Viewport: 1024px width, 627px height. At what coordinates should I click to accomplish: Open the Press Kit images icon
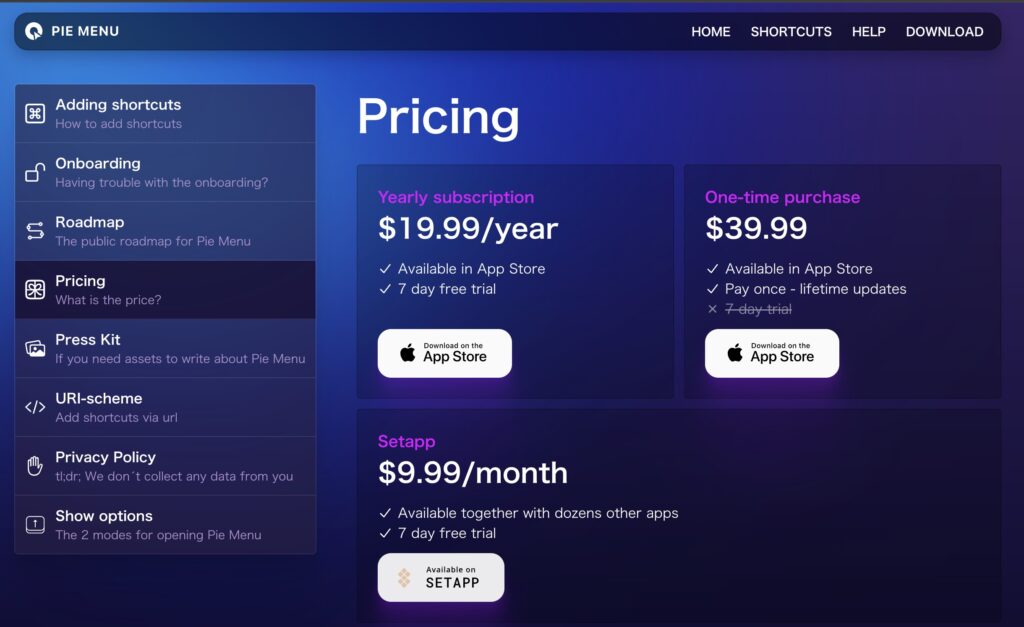pos(35,348)
